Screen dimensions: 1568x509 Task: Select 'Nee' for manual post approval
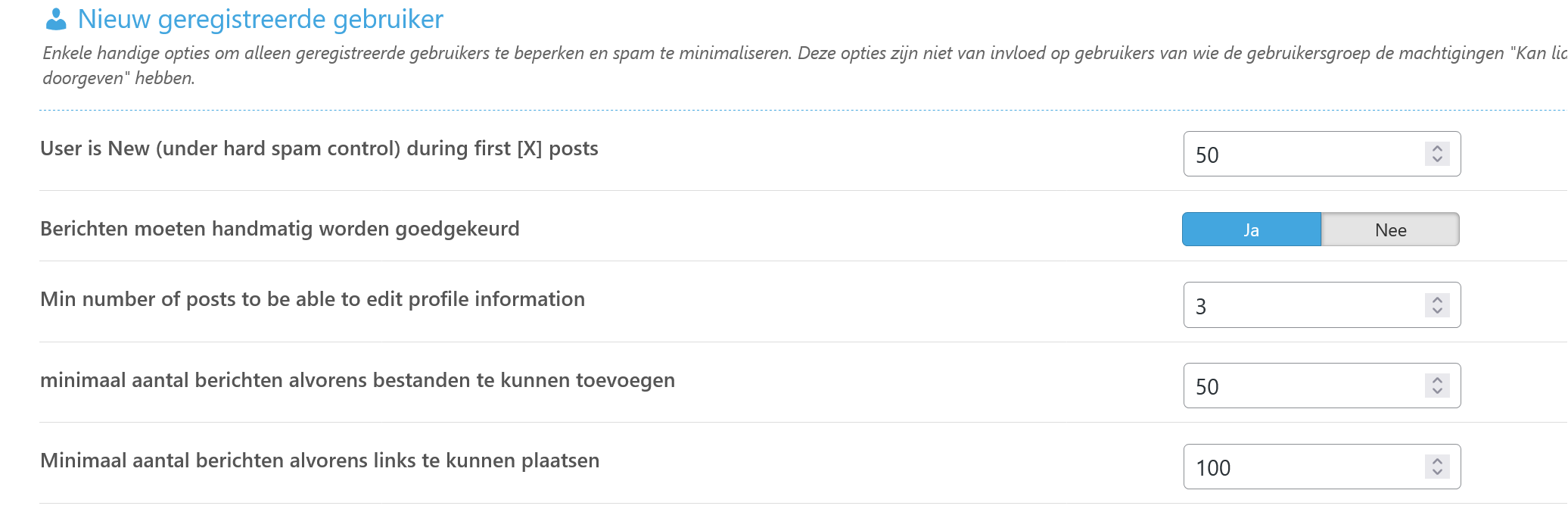[1390, 230]
